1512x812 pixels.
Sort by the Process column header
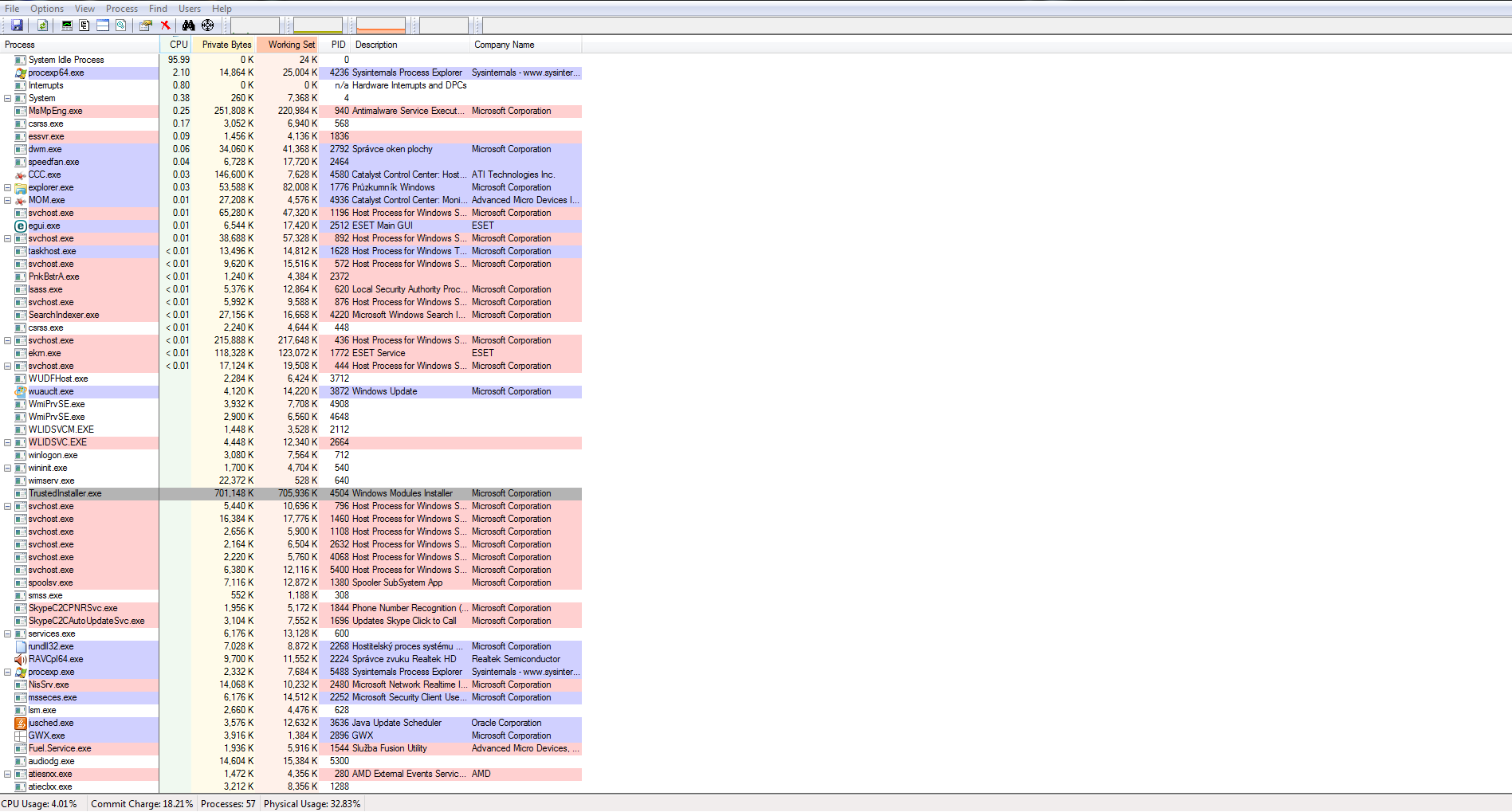[80, 45]
